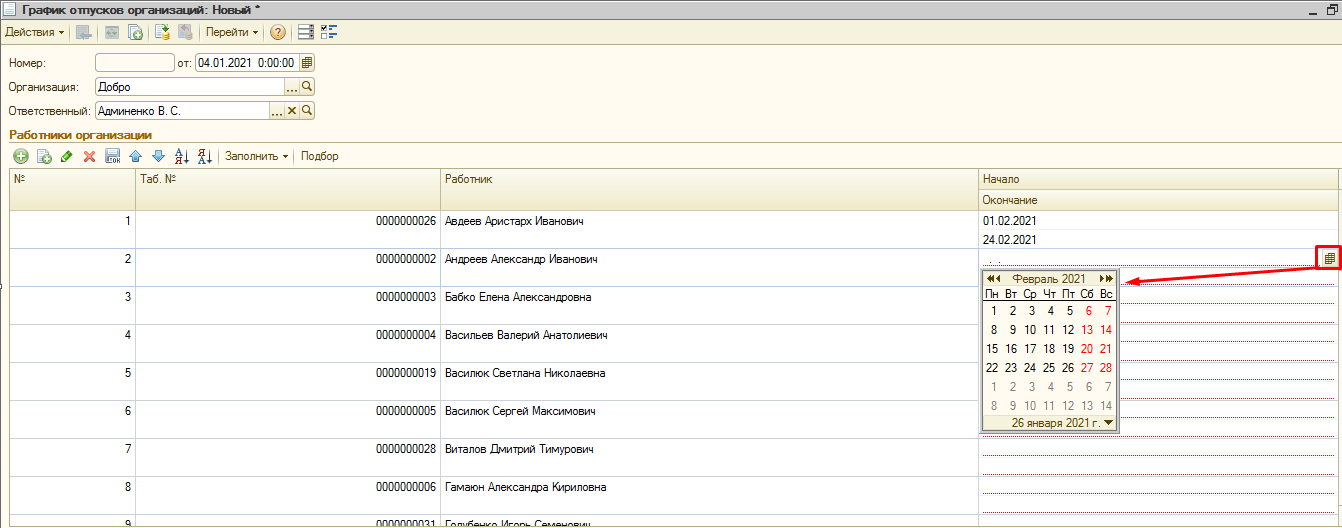Click the post document icon with coins

coord(162,32)
